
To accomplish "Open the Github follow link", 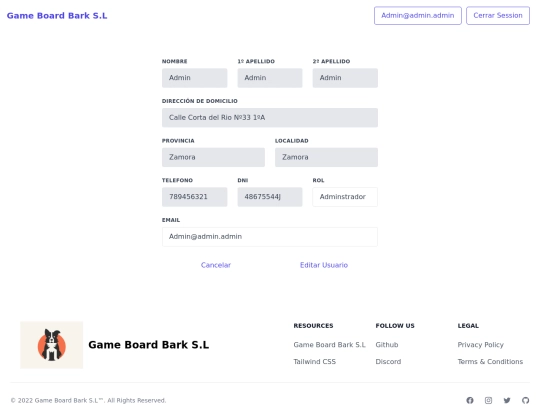I will pyautogui.click(x=387, y=345).
